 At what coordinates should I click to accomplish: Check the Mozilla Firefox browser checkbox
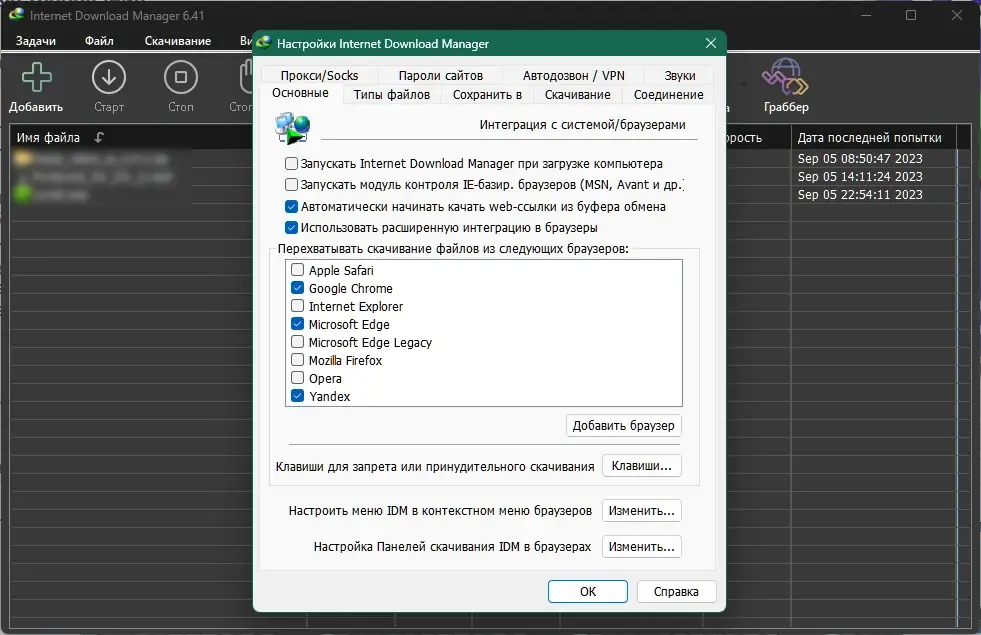pyautogui.click(x=298, y=360)
